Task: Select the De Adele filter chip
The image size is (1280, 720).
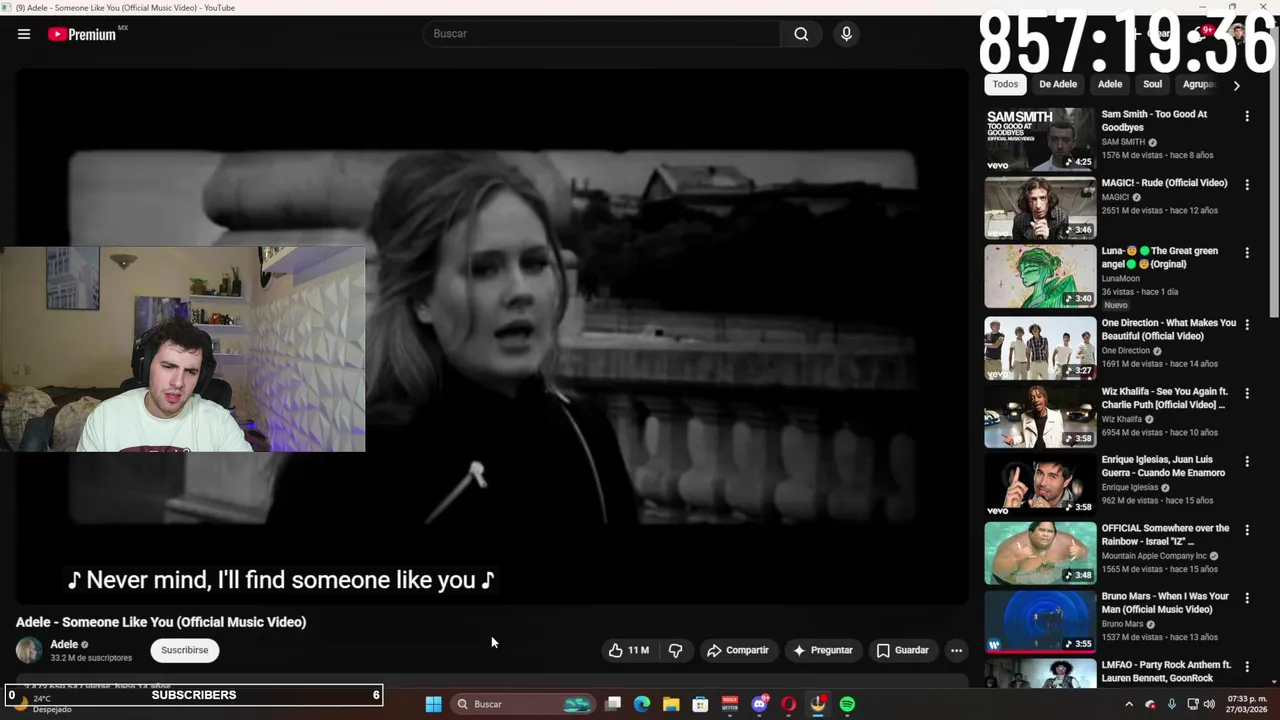Action: pos(1058,84)
